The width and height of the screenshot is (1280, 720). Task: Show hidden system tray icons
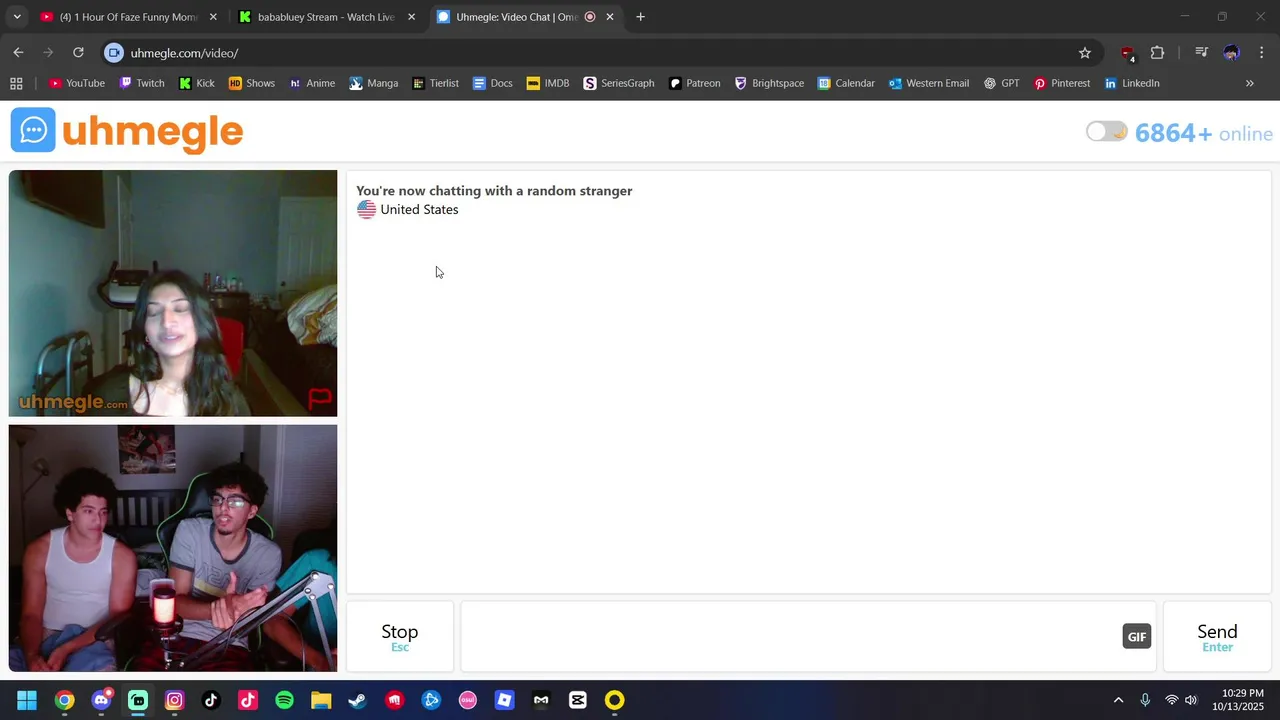click(1118, 700)
